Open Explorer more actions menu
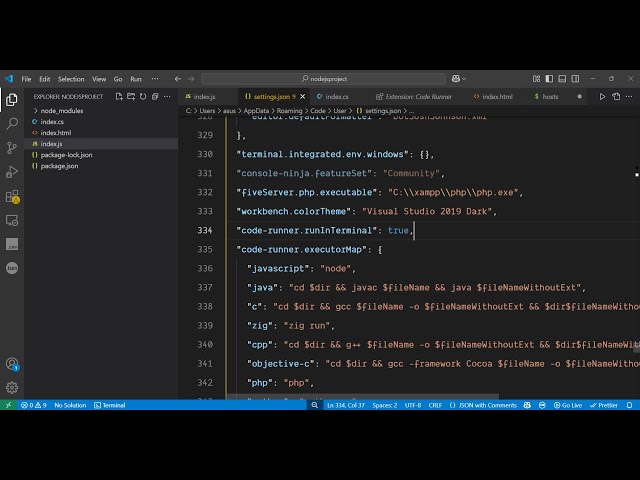This screenshot has height=480, width=640. (x=167, y=97)
